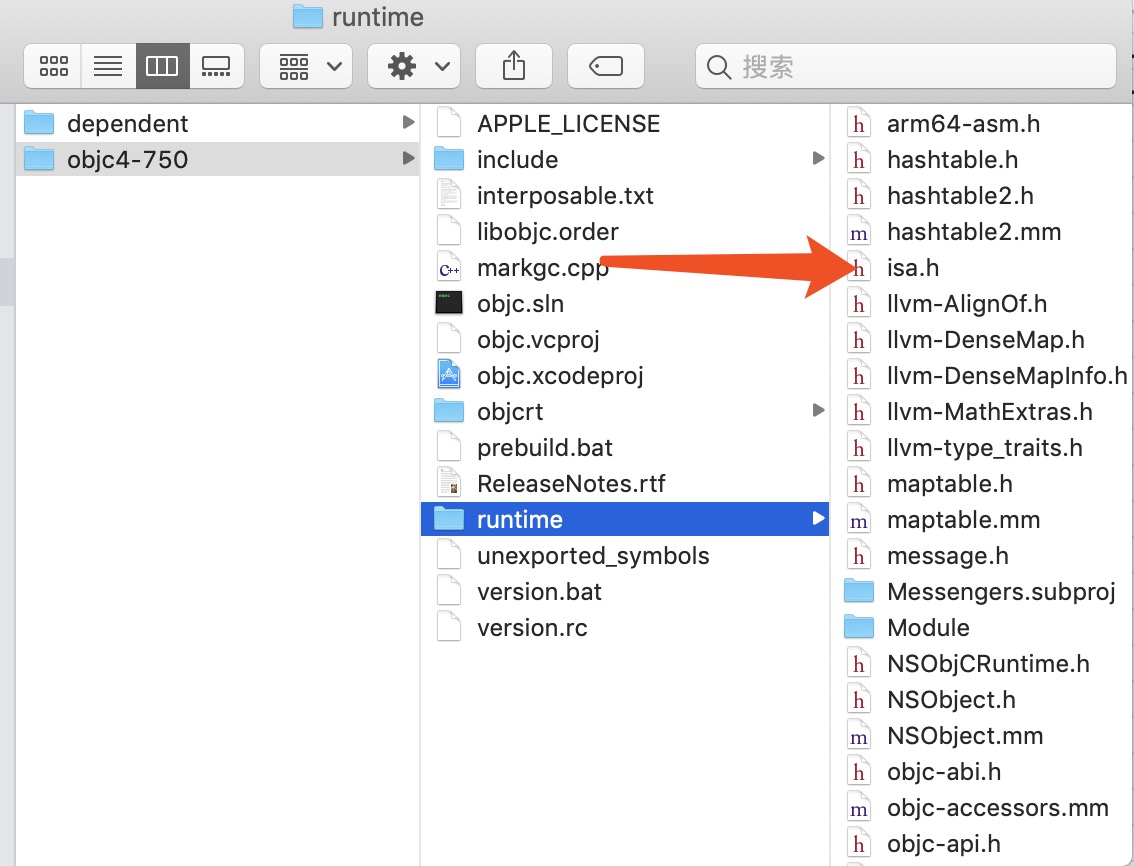Select the objc.xcodeproj project icon

(x=449, y=375)
